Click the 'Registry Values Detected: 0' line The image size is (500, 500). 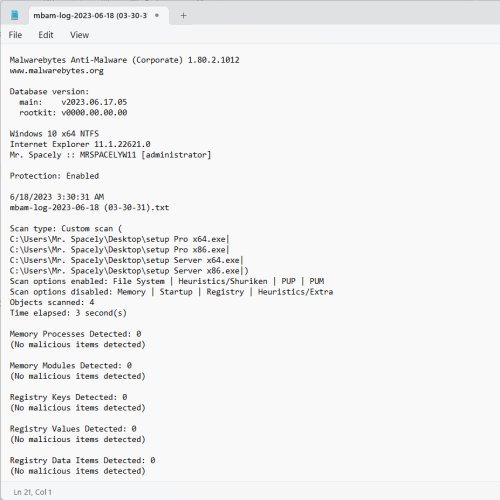pyautogui.click(x=73, y=429)
